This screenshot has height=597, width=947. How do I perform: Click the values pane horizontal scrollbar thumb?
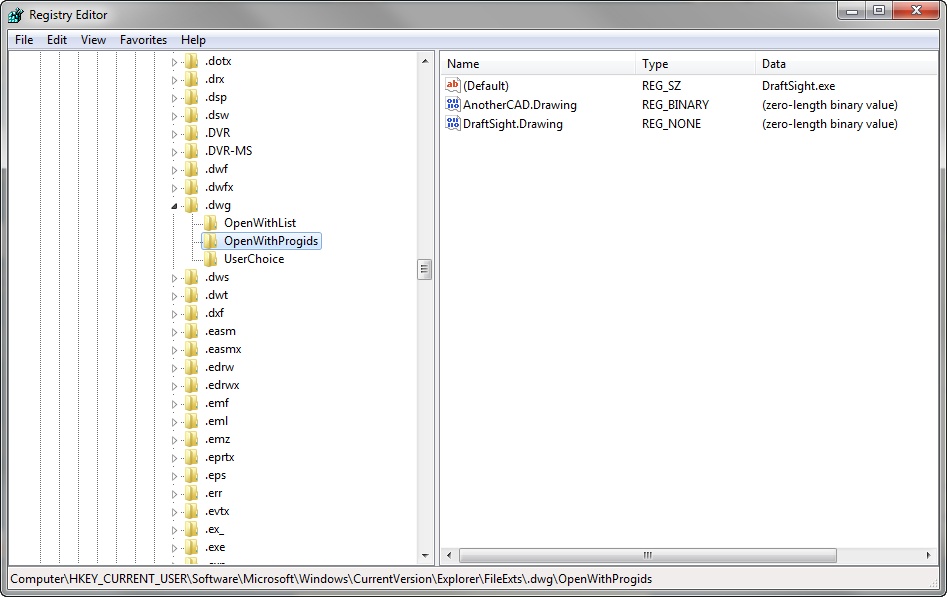tap(647, 555)
